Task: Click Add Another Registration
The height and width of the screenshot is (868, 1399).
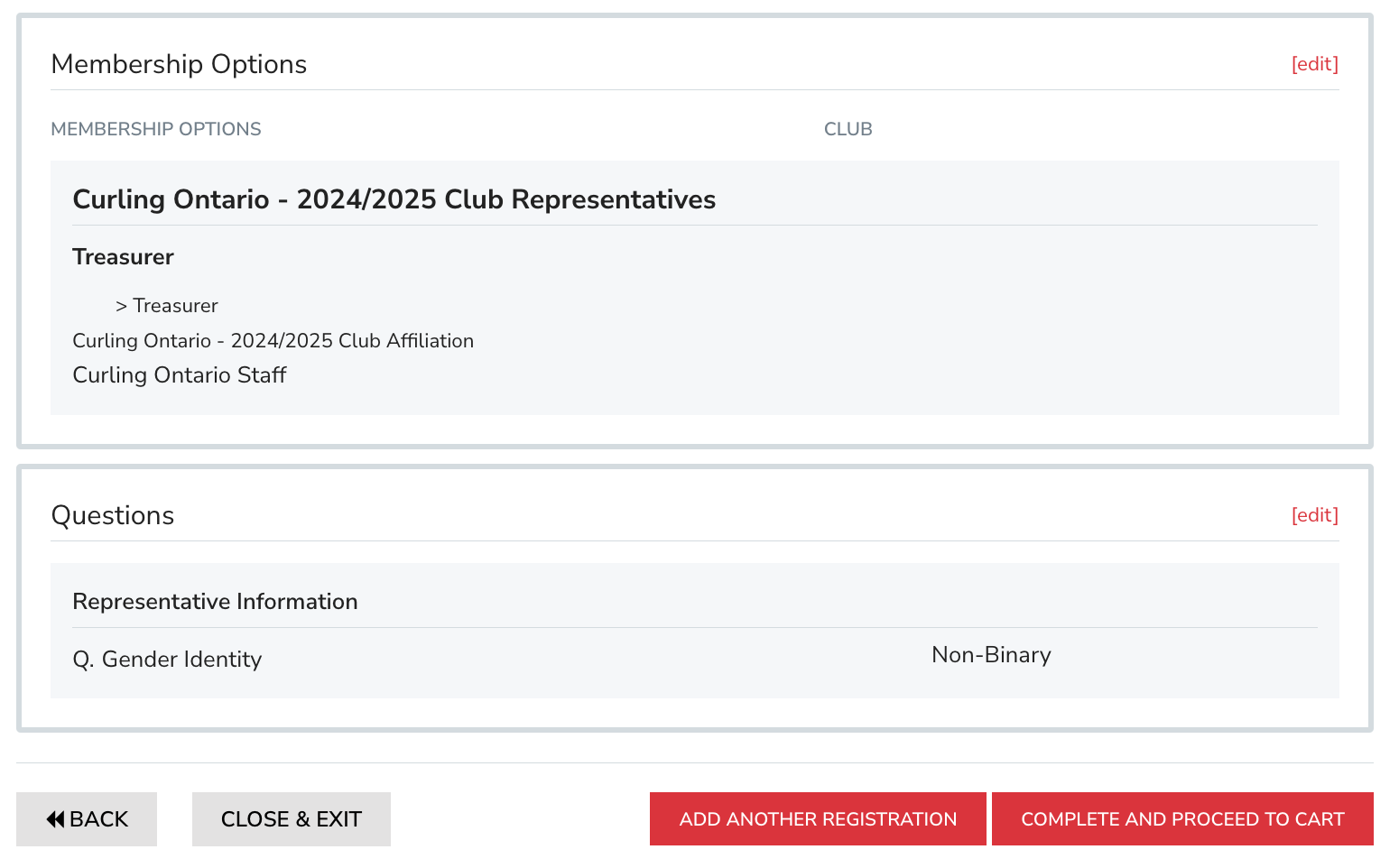Action: pyautogui.click(x=818, y=819)
